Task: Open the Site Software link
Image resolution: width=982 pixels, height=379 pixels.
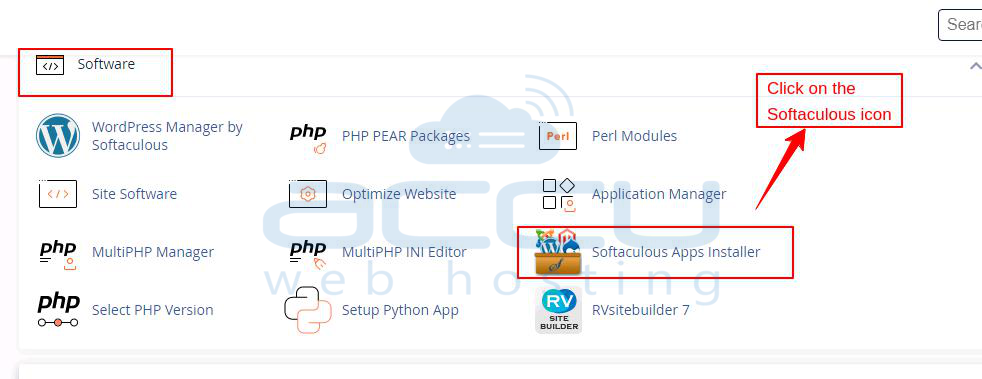Action: [134, 194]
